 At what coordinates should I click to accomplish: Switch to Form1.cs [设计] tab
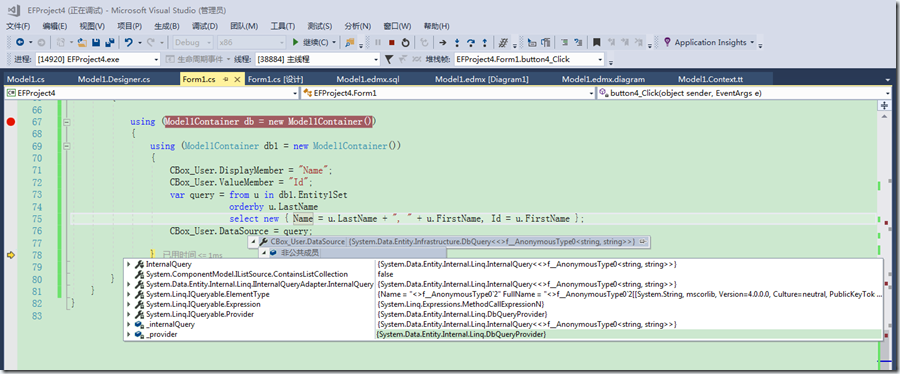[x=276, y=79]
